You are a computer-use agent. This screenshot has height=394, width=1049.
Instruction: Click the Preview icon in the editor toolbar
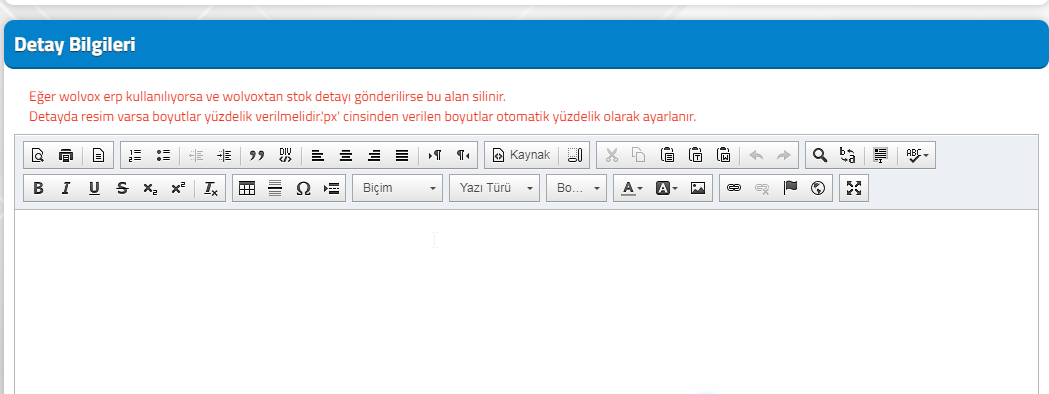[x=37, y=155]
